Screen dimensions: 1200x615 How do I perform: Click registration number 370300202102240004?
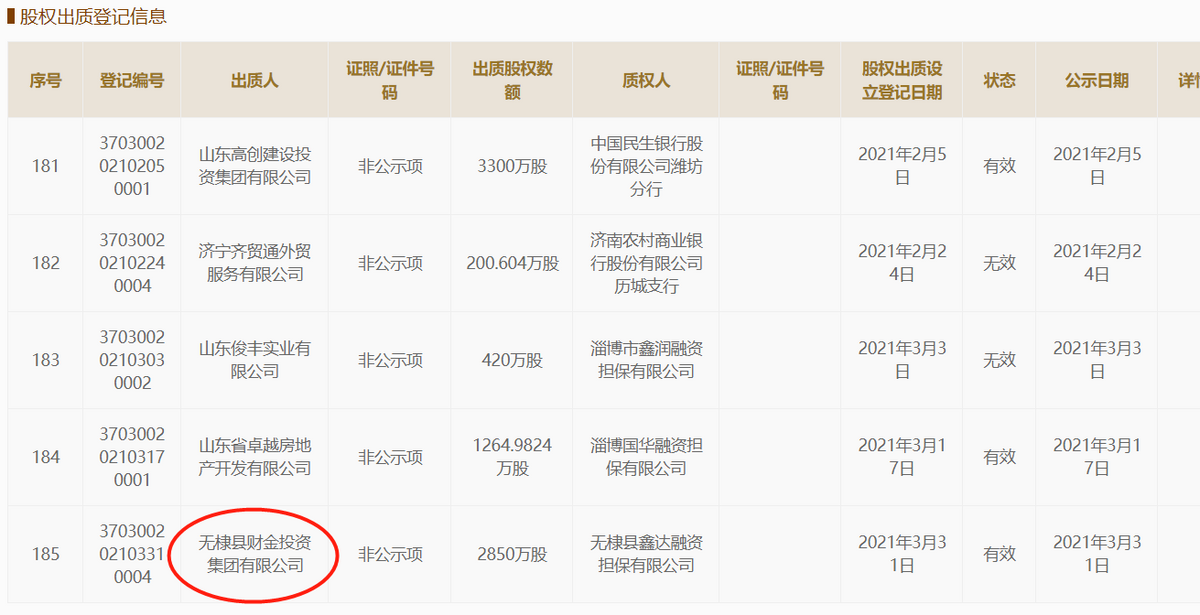pos(132,263)
